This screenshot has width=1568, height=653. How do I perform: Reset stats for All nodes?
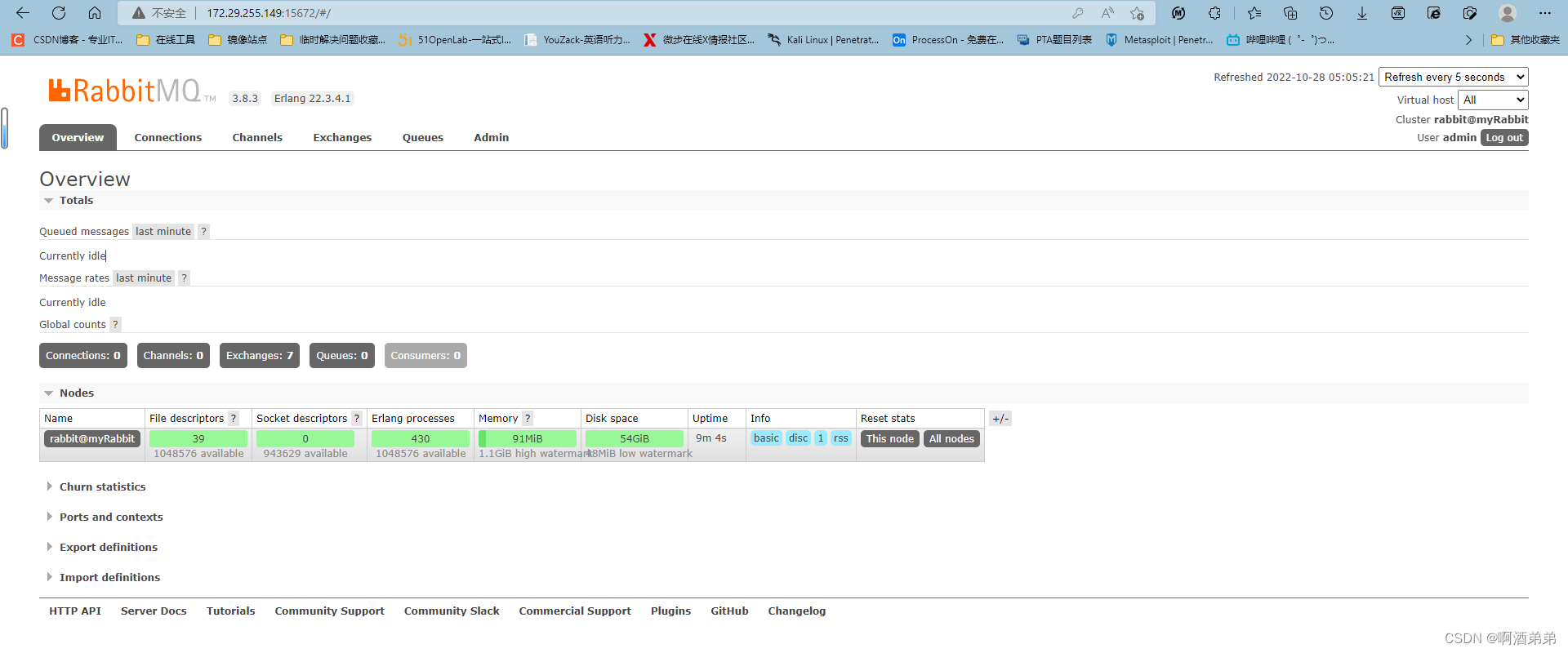pyautogui.click(x=951, y=438)
